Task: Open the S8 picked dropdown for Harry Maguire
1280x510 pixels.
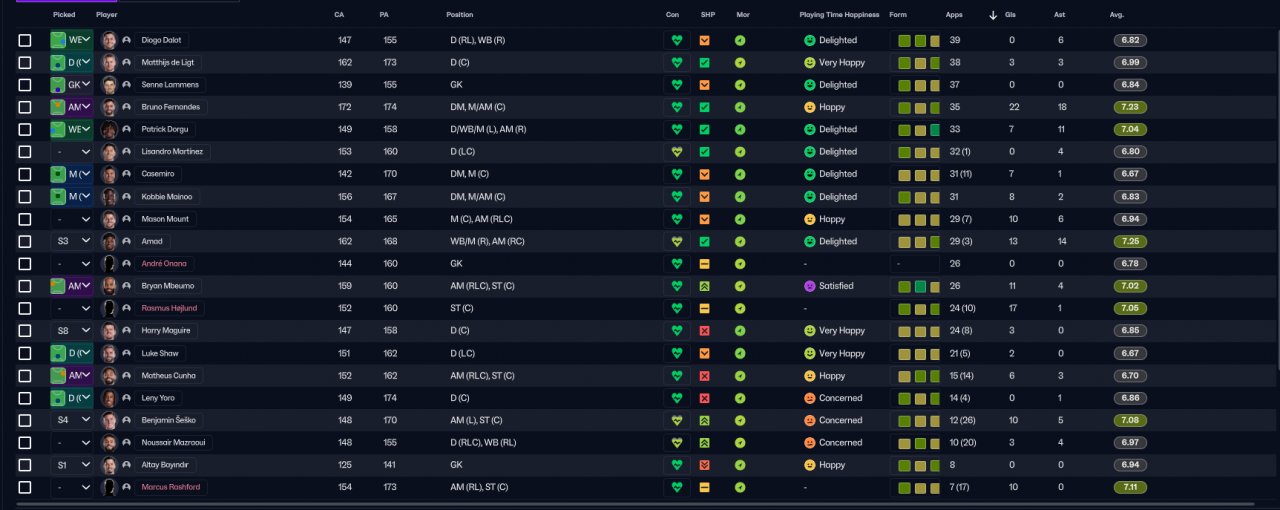Action: [71, 331]
